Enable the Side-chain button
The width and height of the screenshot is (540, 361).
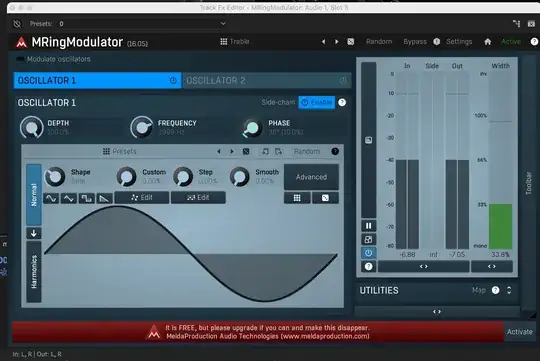316,102
